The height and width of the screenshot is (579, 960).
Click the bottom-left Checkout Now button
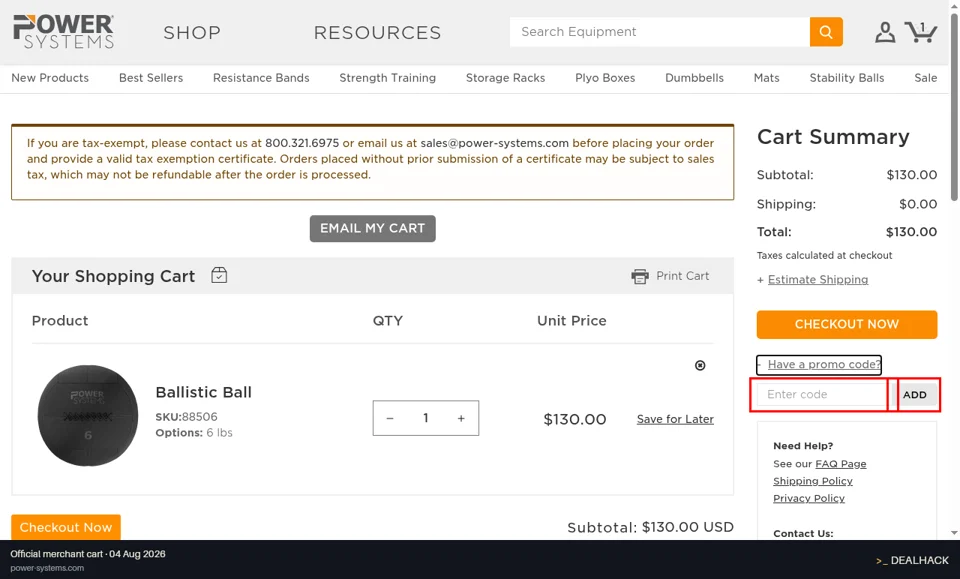(x=66, y=527)
